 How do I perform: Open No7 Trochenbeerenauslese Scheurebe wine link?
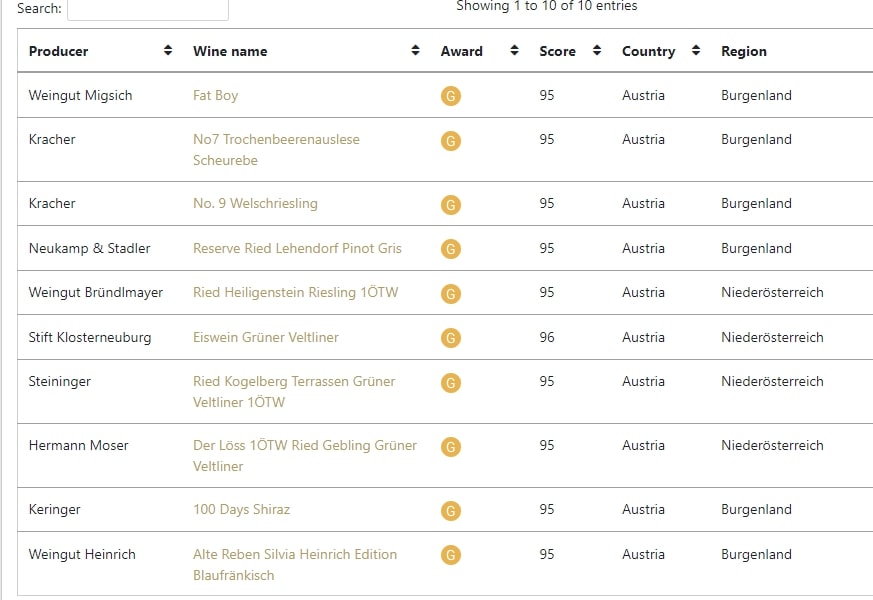[276, 150]
